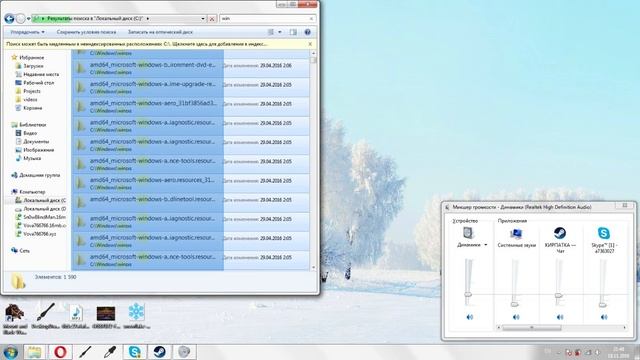Mute Системные звуки in mixer
Viewport: 640px width, 360px height.
pyautogui.click(x=516, y=317)
